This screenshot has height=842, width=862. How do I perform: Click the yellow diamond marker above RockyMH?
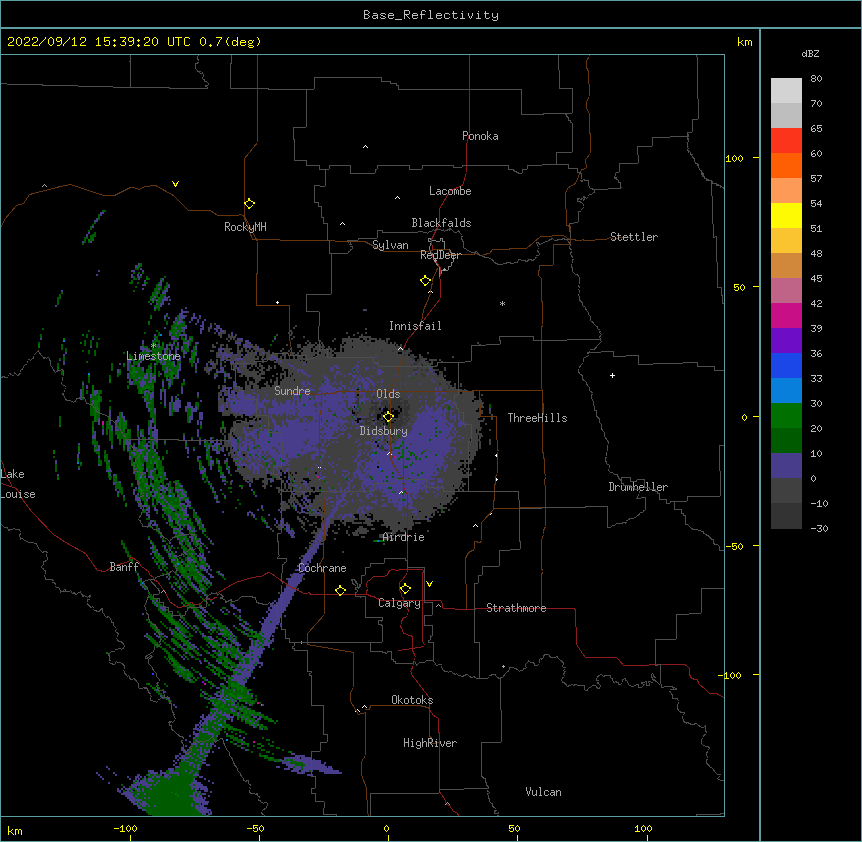pyautogui.click(x=250, y=204)
